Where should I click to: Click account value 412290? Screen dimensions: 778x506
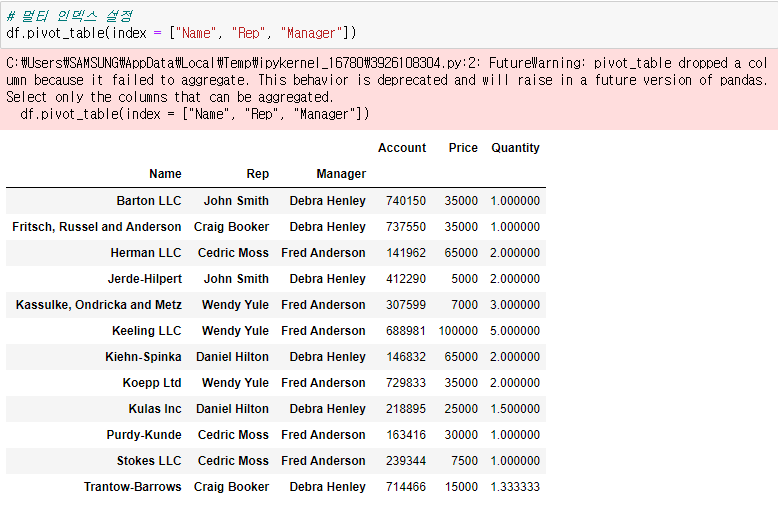pyautogui.click(x=406, y=279)
